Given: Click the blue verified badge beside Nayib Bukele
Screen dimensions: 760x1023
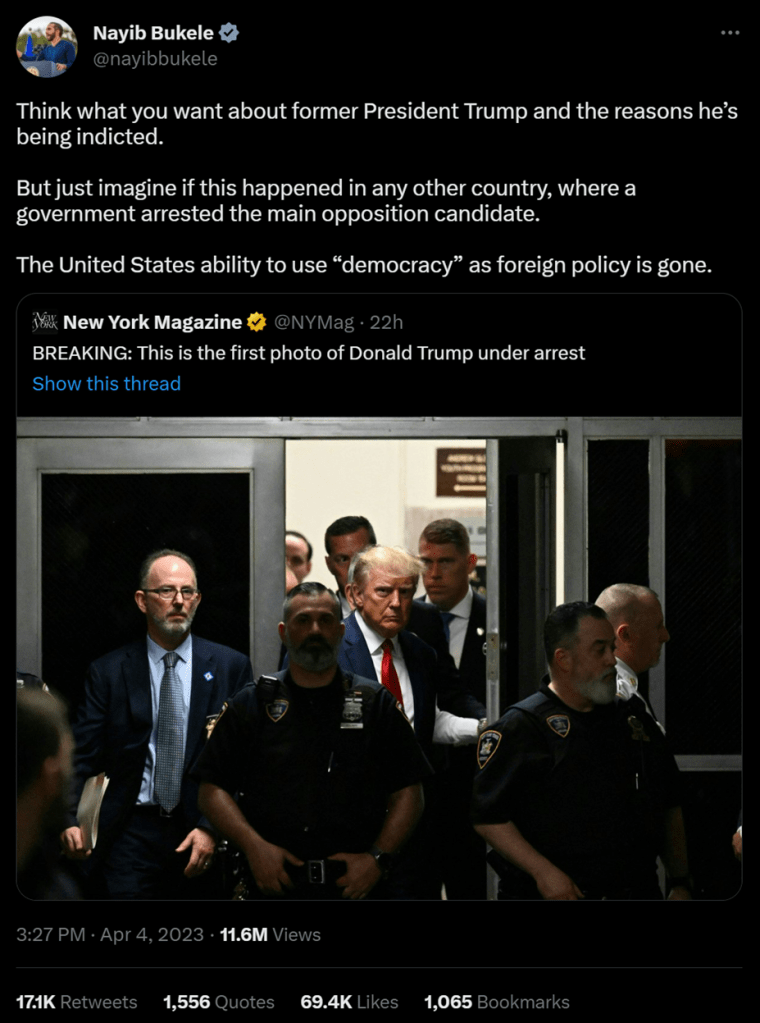Looking at the screenshot, I should pyautogui.click(x=228, y=33).
